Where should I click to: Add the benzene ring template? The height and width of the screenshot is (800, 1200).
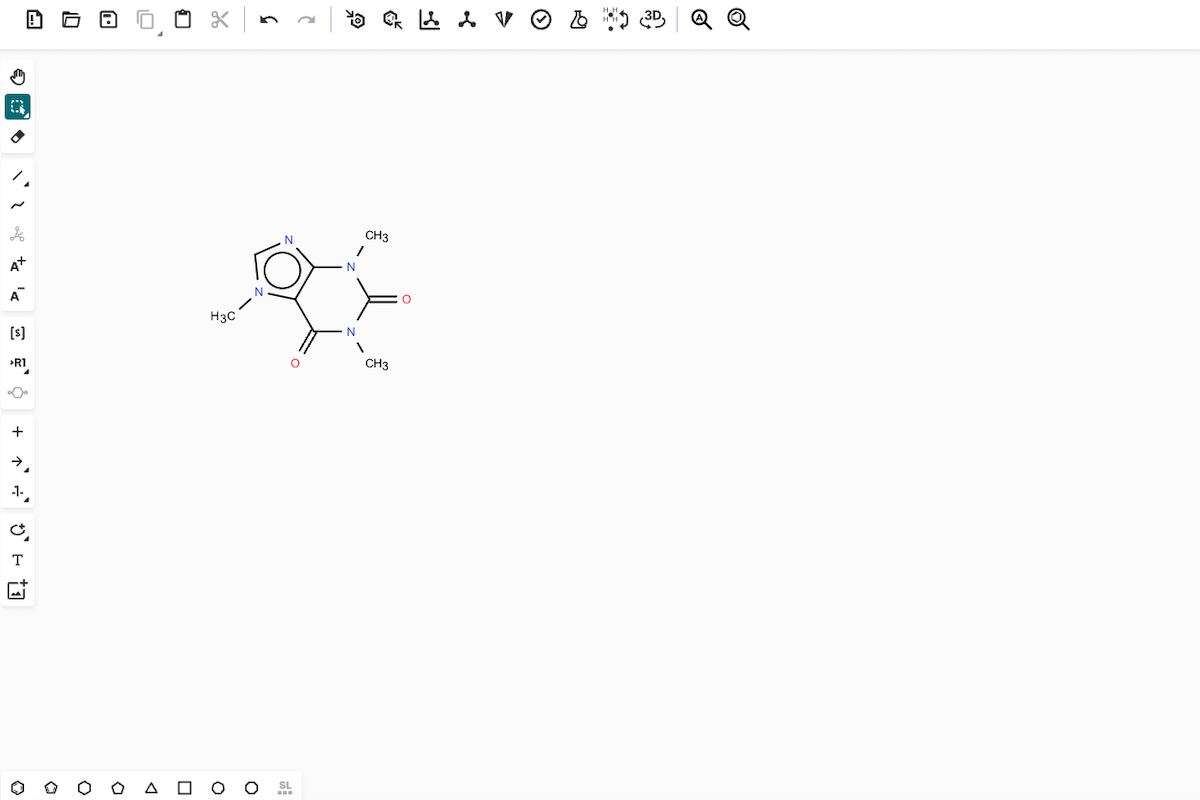(x=18, y=788)
